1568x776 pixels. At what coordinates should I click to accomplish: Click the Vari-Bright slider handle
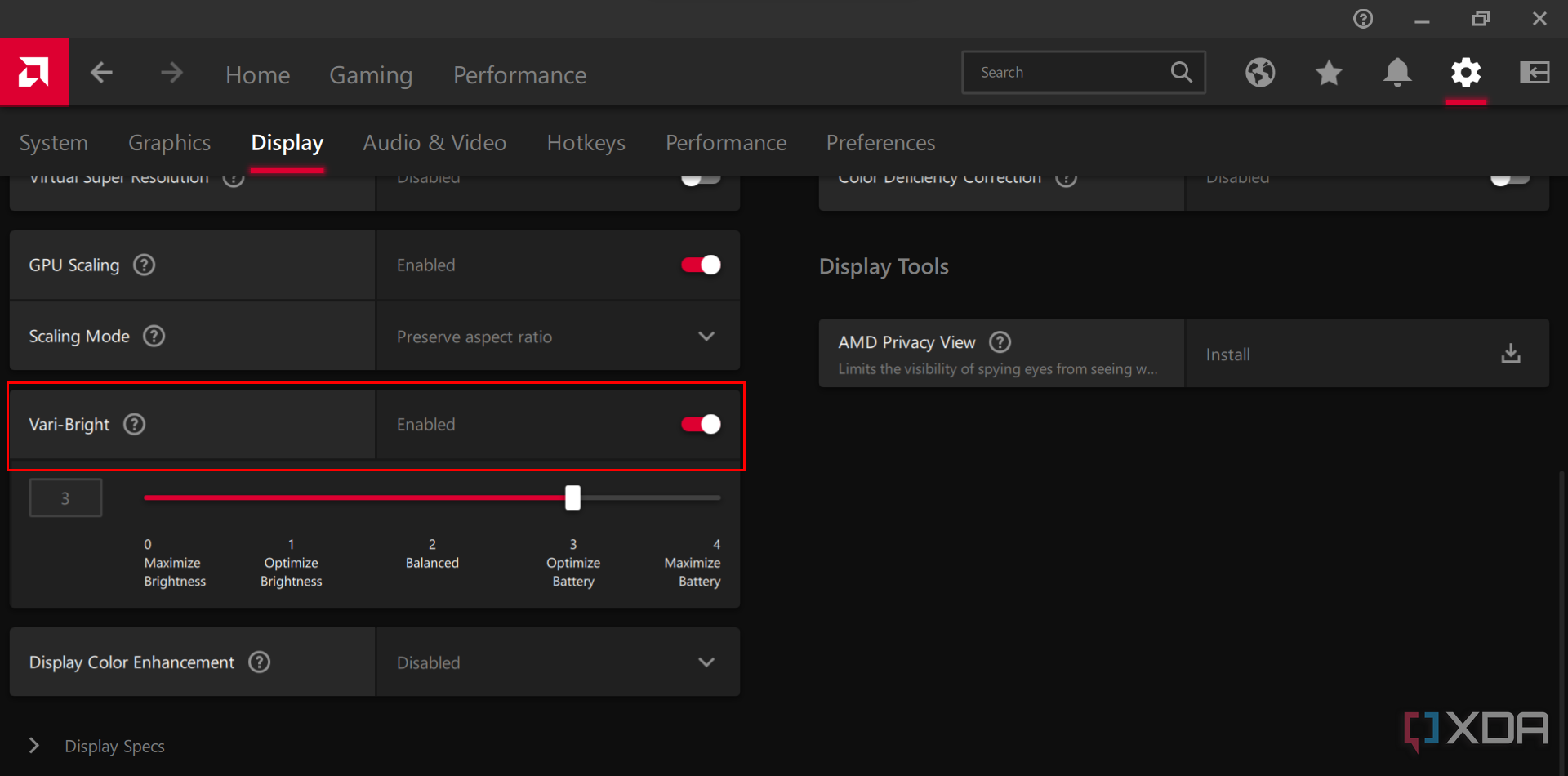572,497
